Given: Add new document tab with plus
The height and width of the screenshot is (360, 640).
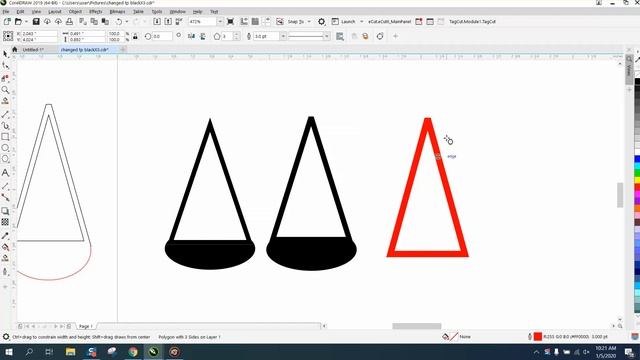Looking at the screenshot, I should 123,50.
